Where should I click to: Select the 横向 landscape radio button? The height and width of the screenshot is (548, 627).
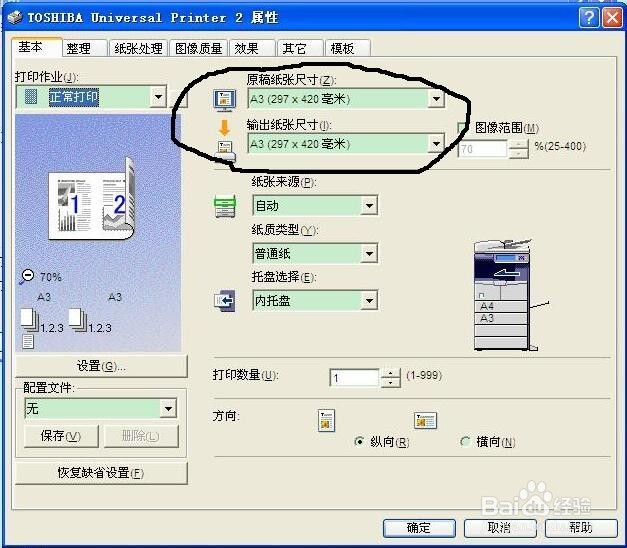465,442
